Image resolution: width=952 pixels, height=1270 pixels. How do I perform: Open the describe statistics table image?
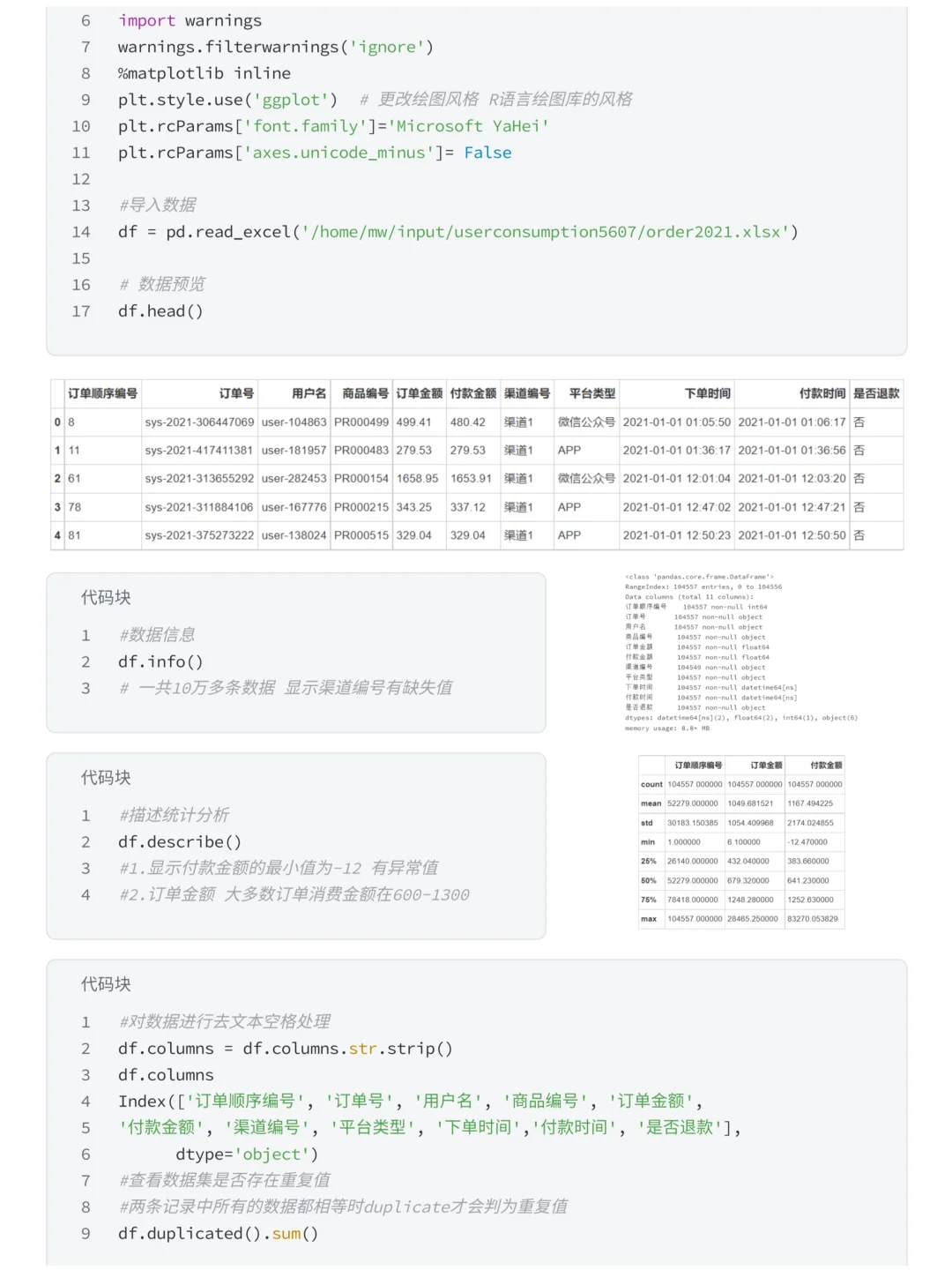point(741,842)
